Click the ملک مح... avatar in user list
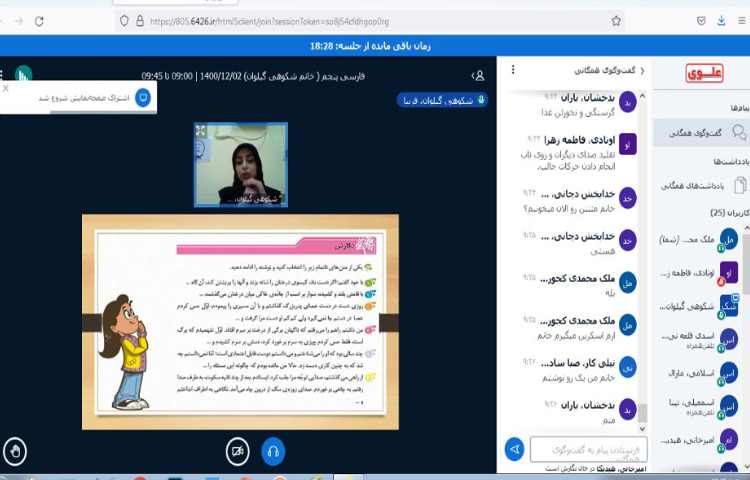 click(x=729, y=239)
